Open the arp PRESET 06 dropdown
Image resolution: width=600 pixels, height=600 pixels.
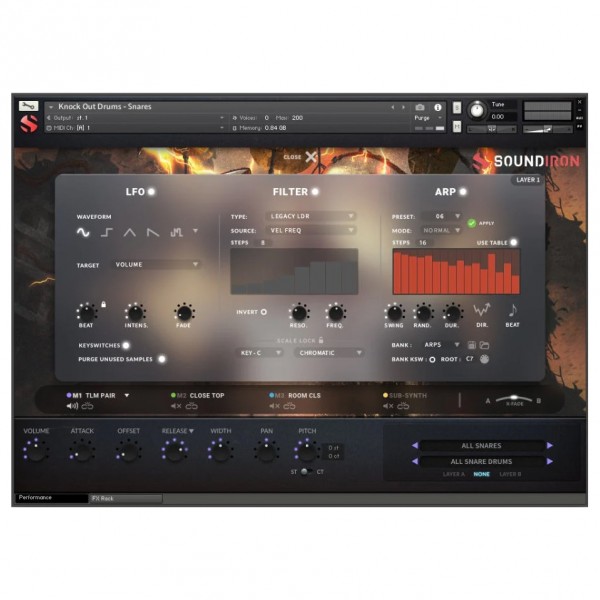click(442, 216)
